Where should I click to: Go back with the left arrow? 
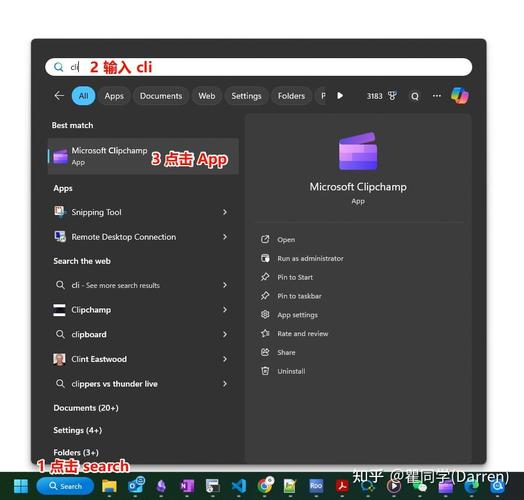tap(59, 96)
